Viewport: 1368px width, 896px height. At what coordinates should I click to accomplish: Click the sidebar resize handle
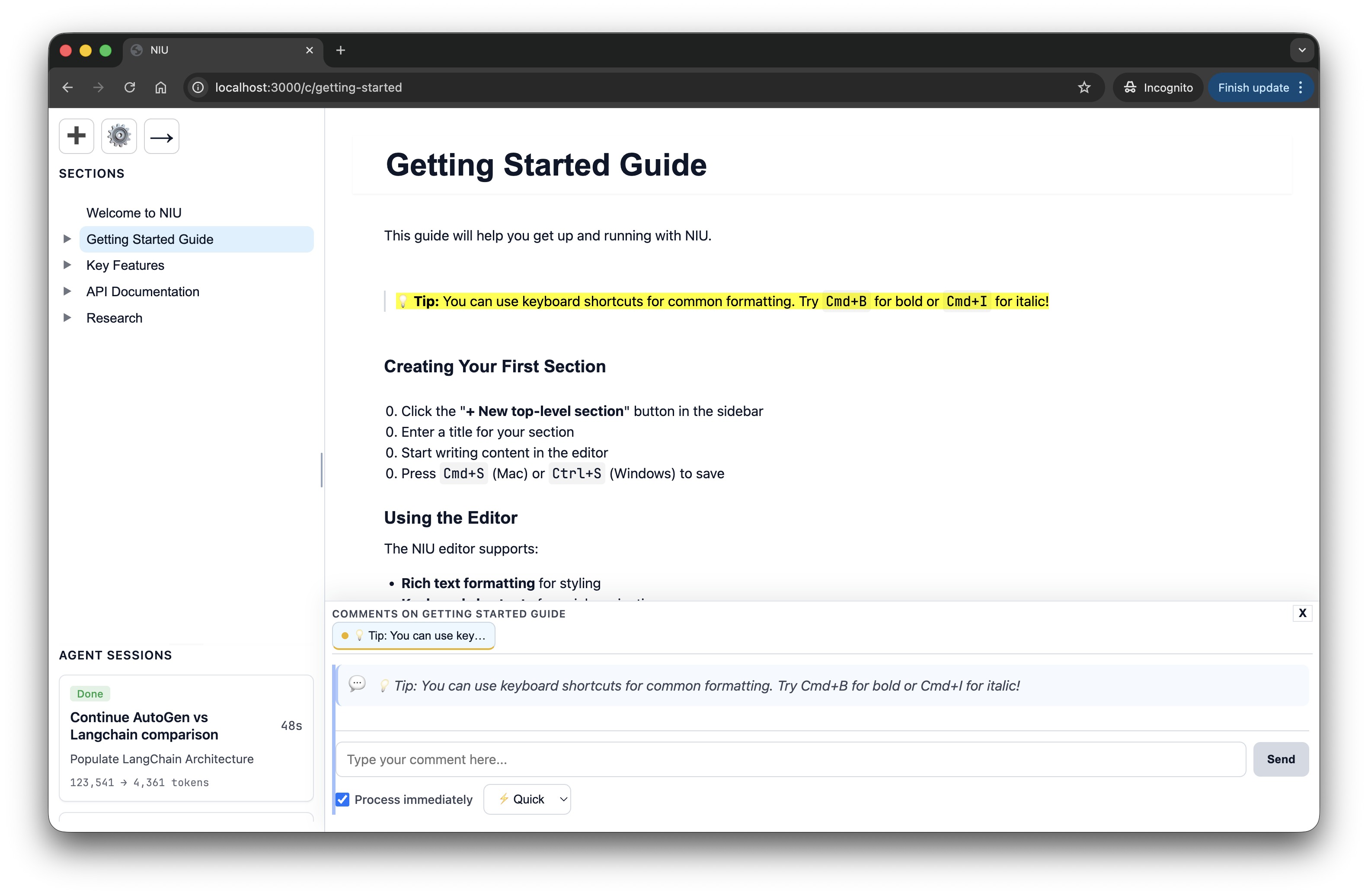pyautogui.click(x=322, y=470)
